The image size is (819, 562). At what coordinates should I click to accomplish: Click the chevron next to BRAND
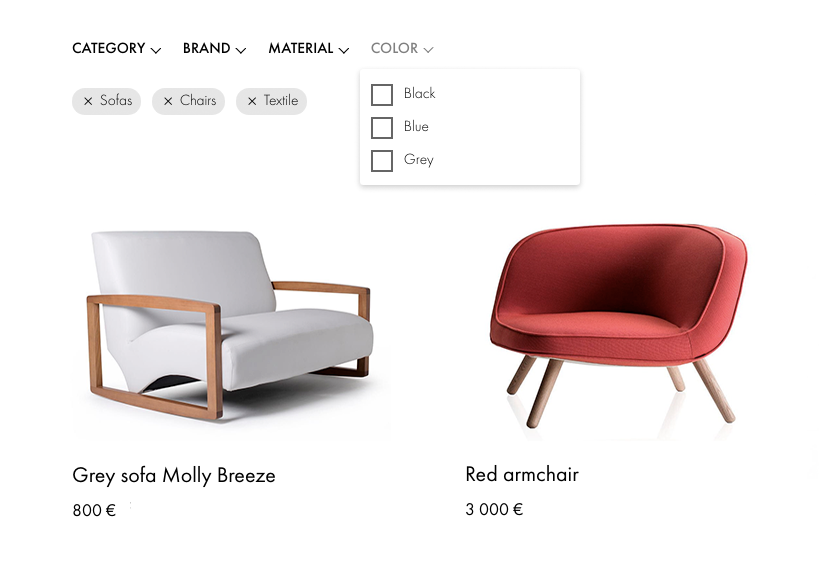241,50
